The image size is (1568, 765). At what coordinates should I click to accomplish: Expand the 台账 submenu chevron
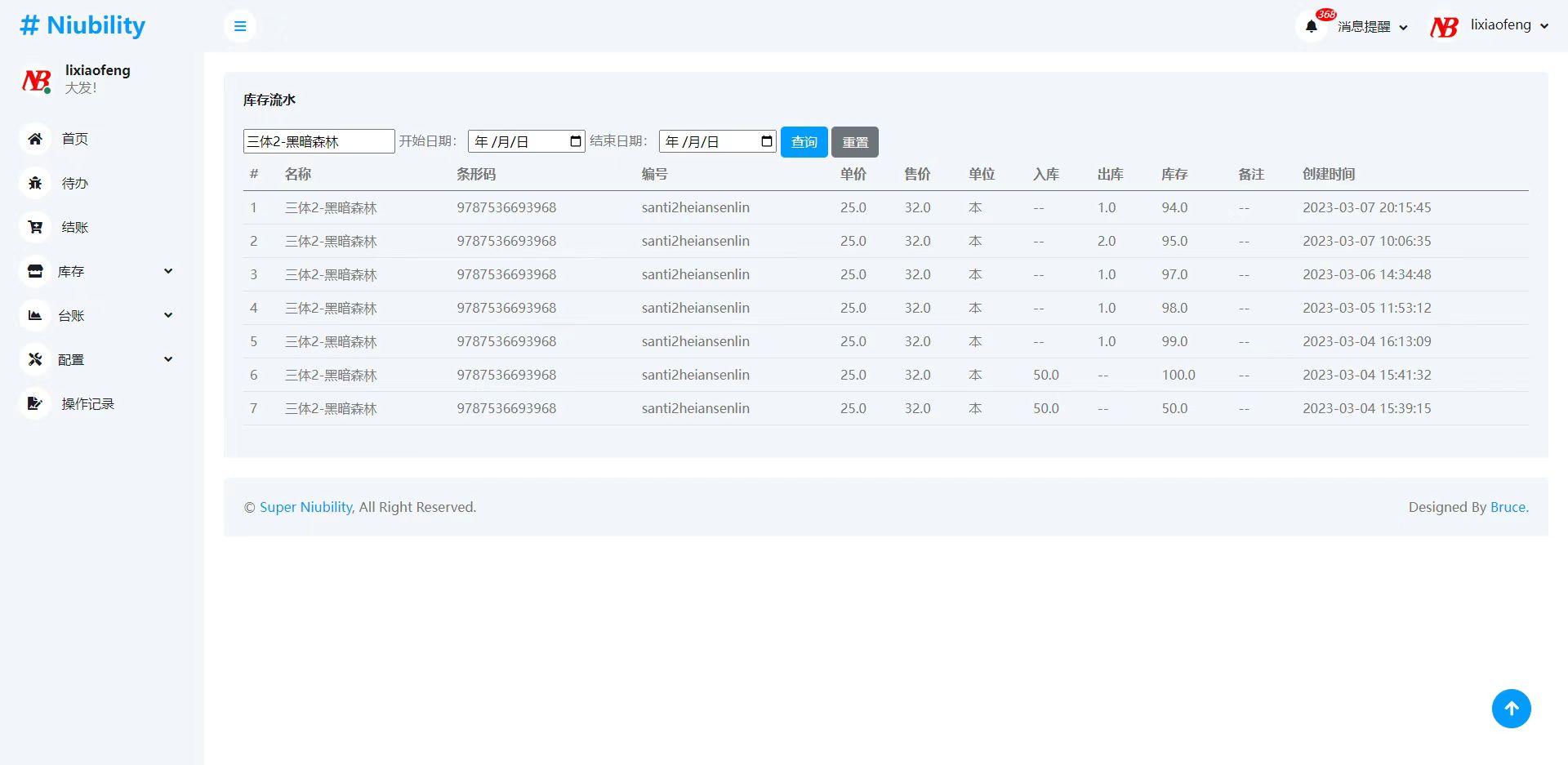click(168, 315)
